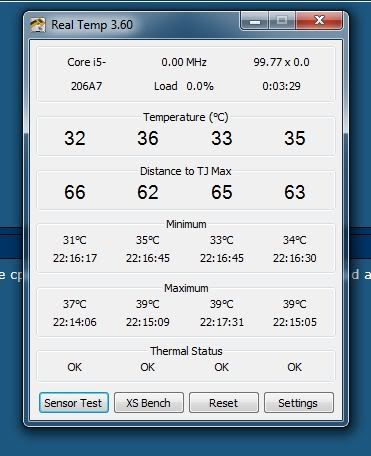Click the maximize button in the title bar

point(282,21)
